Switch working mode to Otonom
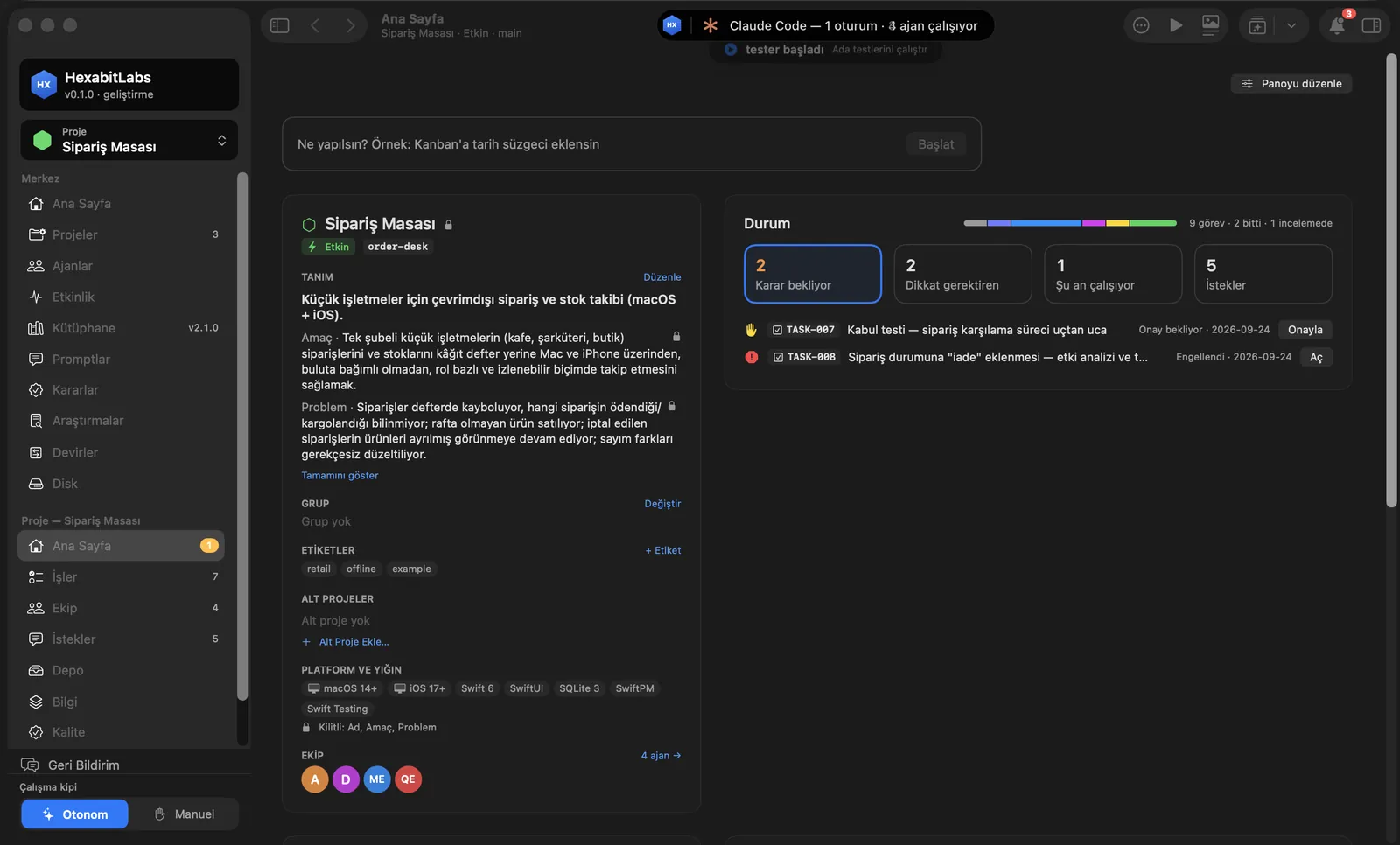 (75, 814)
